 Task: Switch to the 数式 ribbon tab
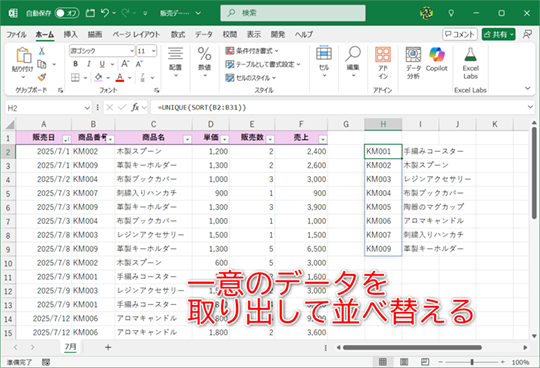click(178, 34)
